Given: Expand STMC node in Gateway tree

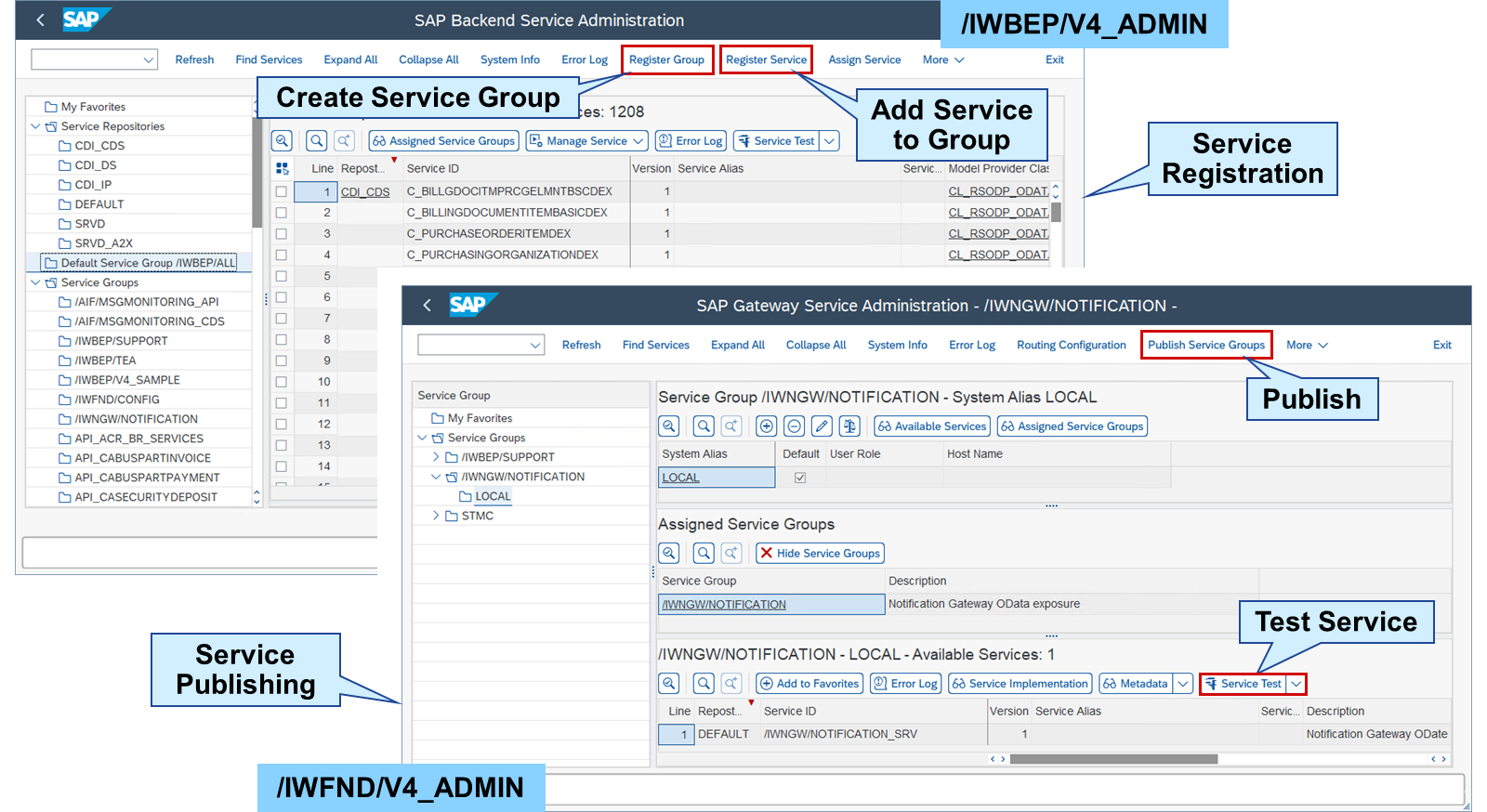Looking at the screenshot, I should (436, 516).
